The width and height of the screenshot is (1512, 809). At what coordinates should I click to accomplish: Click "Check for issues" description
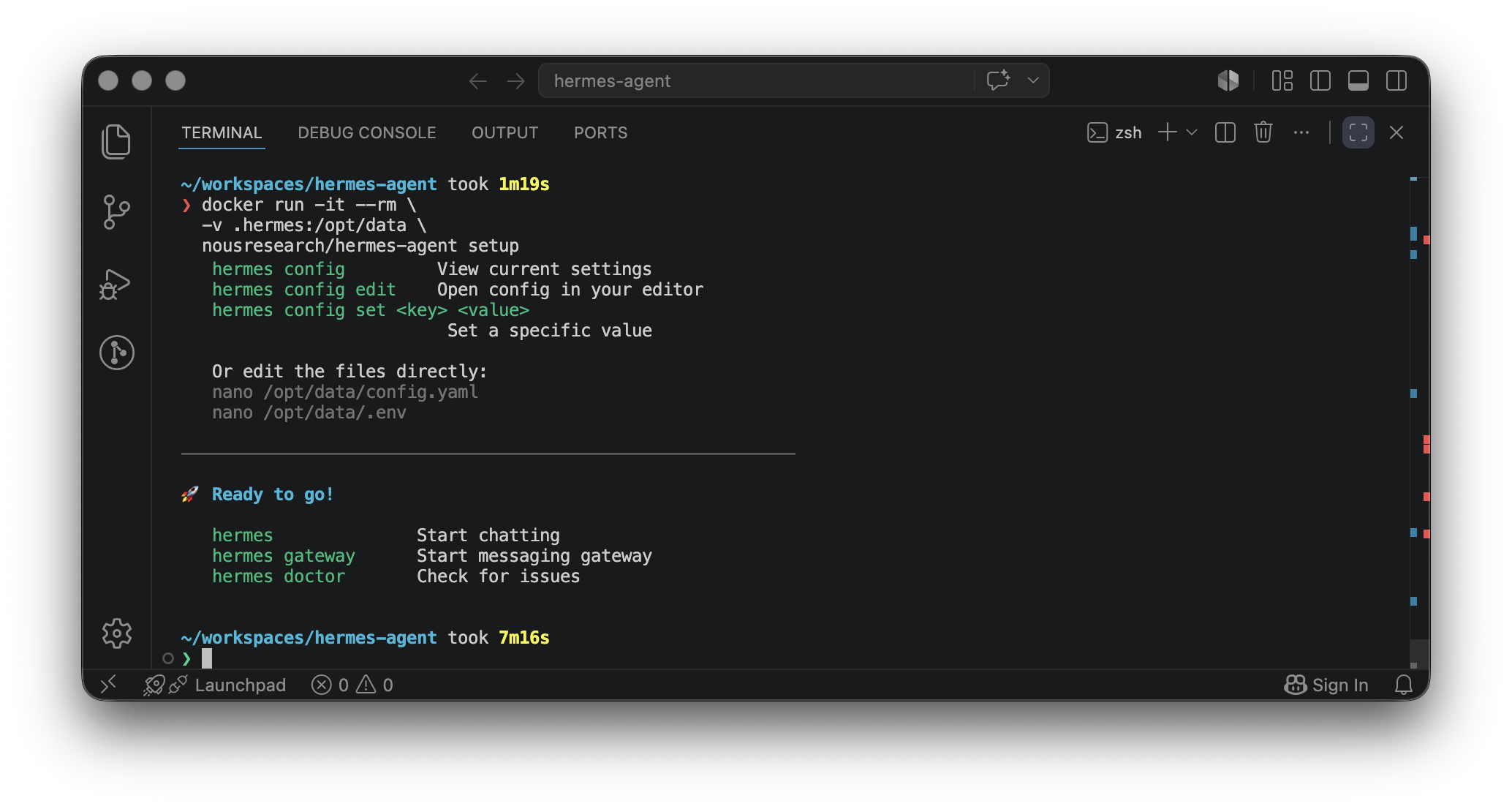click(x=499, y=576)
